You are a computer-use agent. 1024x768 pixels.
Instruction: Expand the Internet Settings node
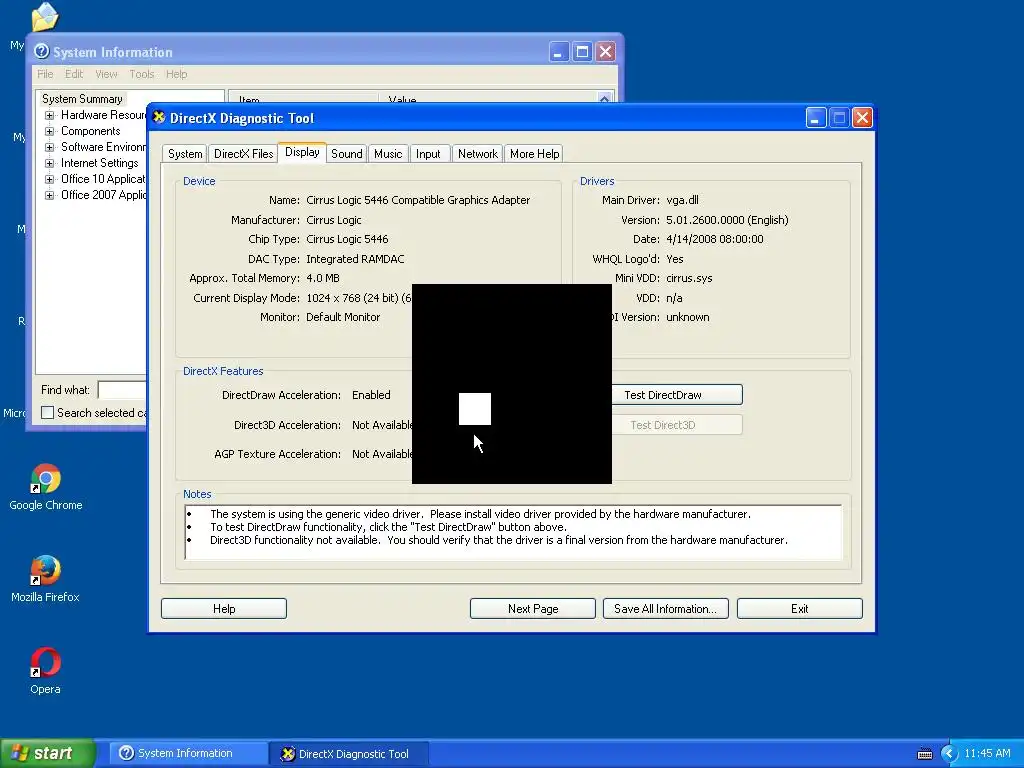point(50,163)
